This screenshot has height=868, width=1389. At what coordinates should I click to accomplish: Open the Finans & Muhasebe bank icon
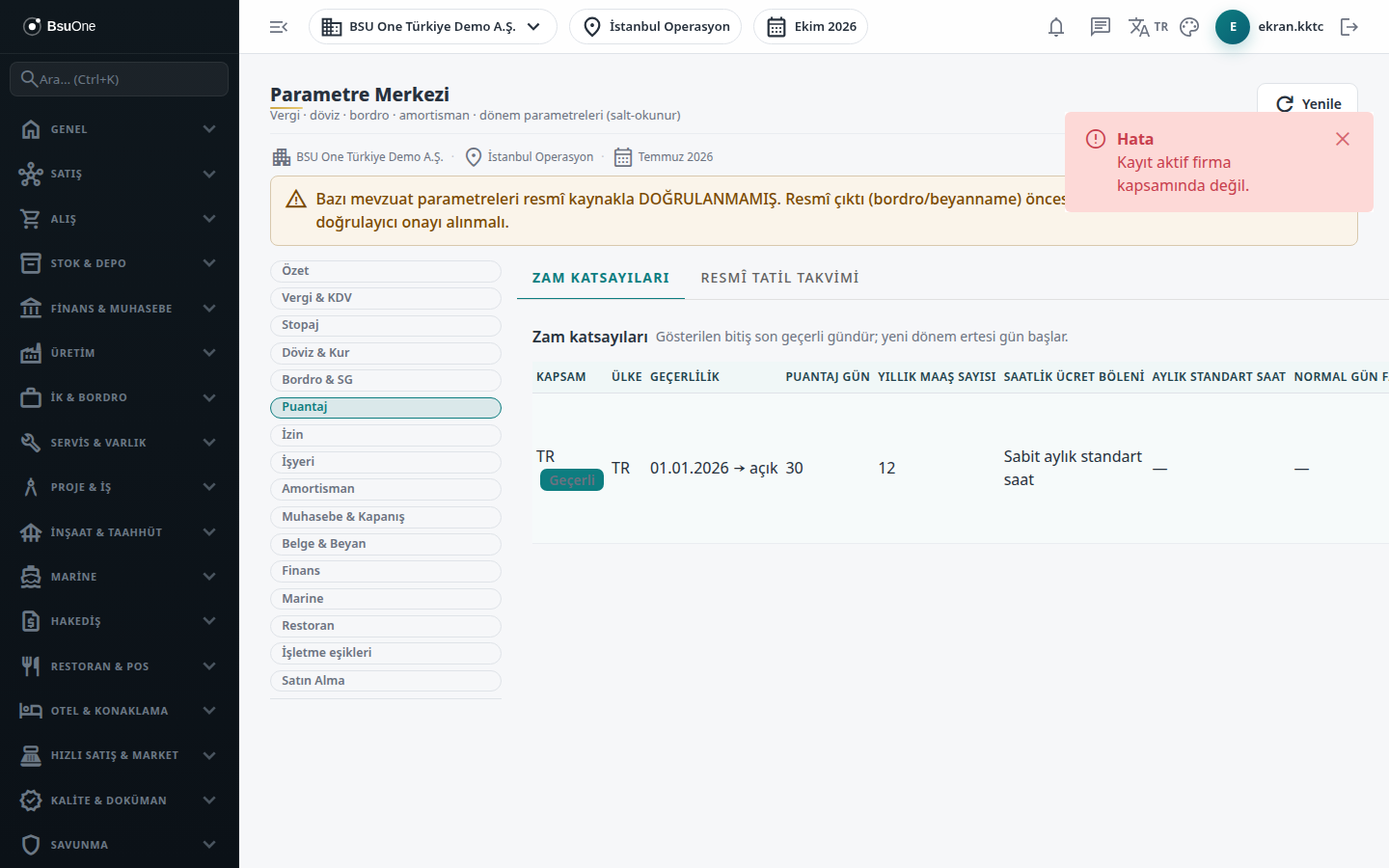pyautogui.click(x=31, y=309)
